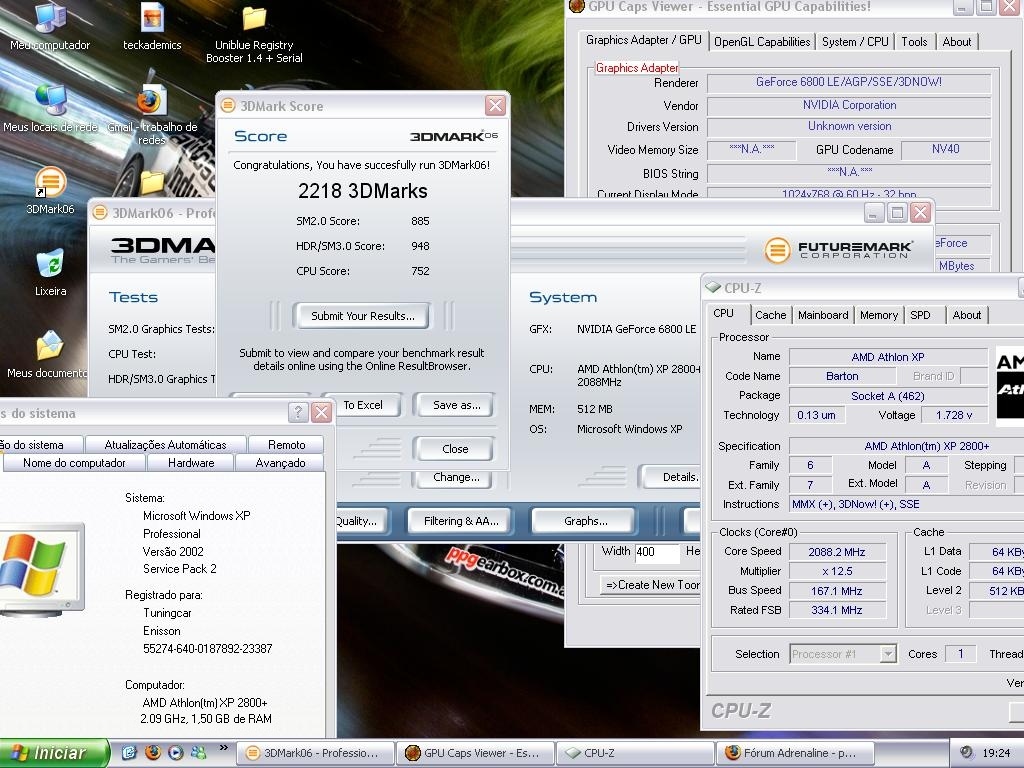Click Windows Media Player quick launch icon
1024x768 pixels.
[176, 753]
